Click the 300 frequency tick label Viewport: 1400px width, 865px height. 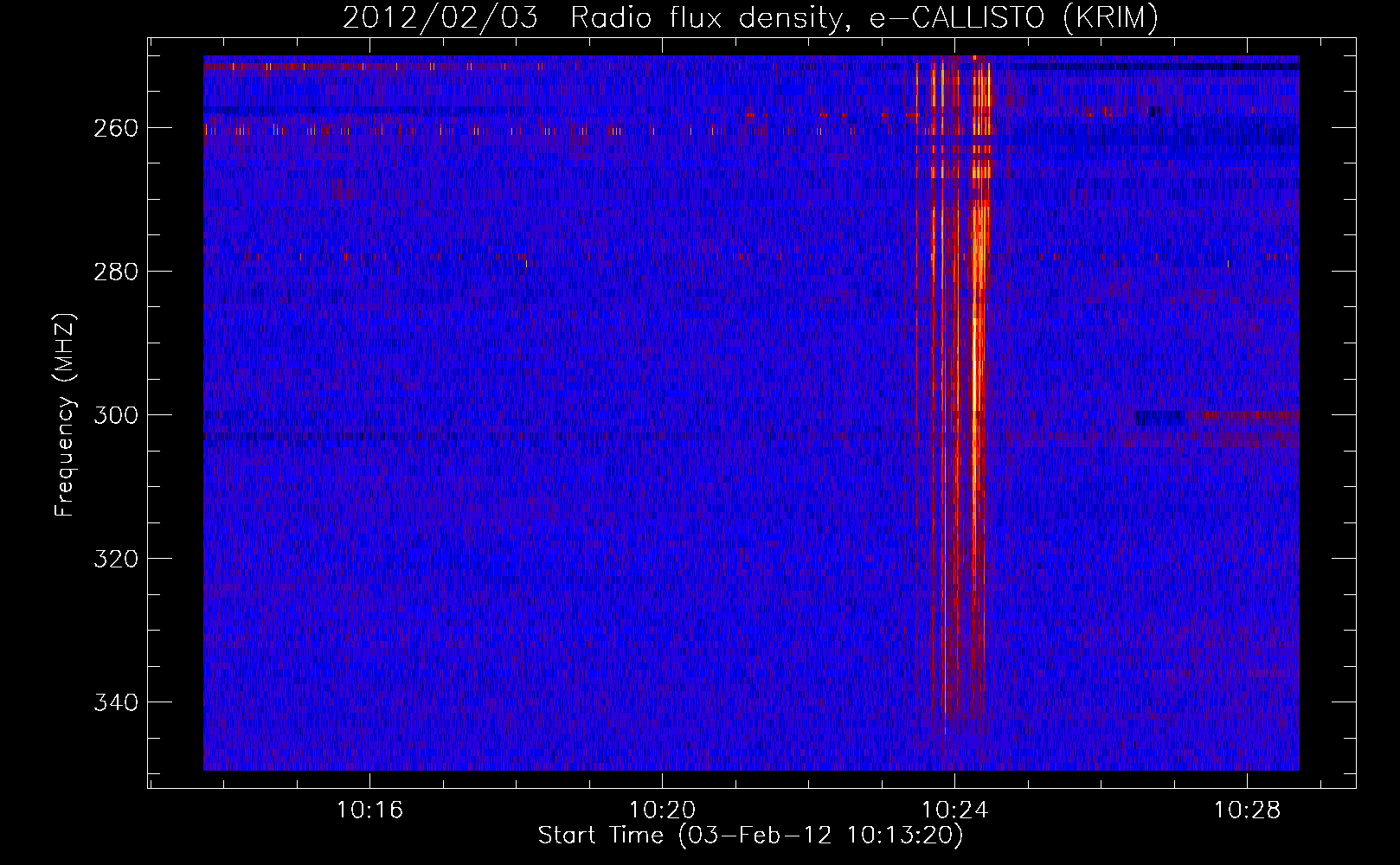tap(116, 415)
